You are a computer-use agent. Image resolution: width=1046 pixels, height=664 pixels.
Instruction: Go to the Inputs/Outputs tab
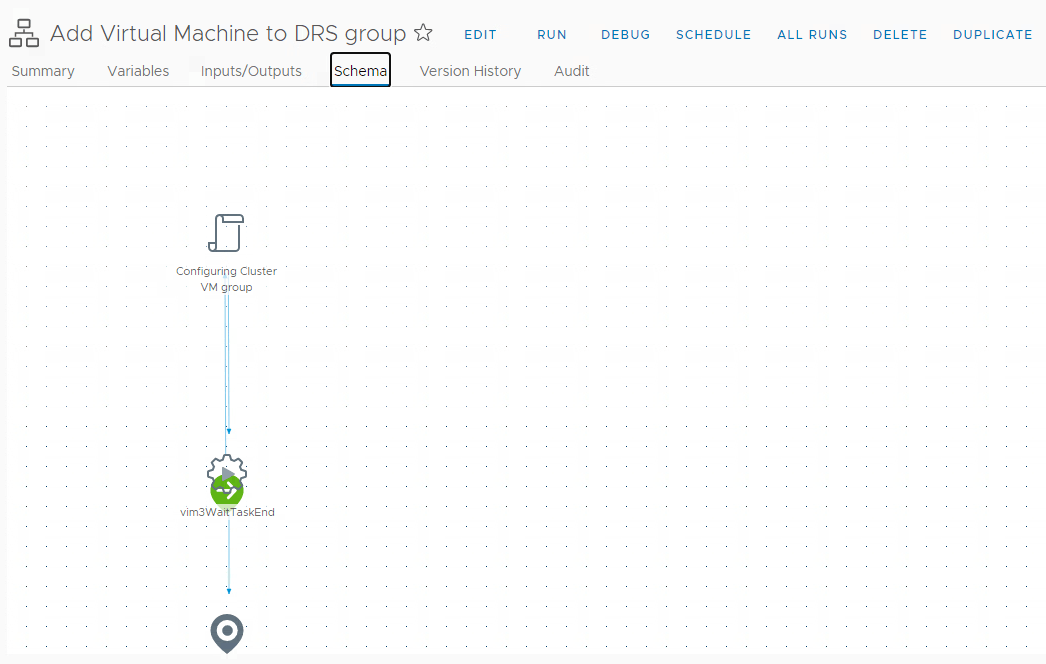tap(251, 71)
